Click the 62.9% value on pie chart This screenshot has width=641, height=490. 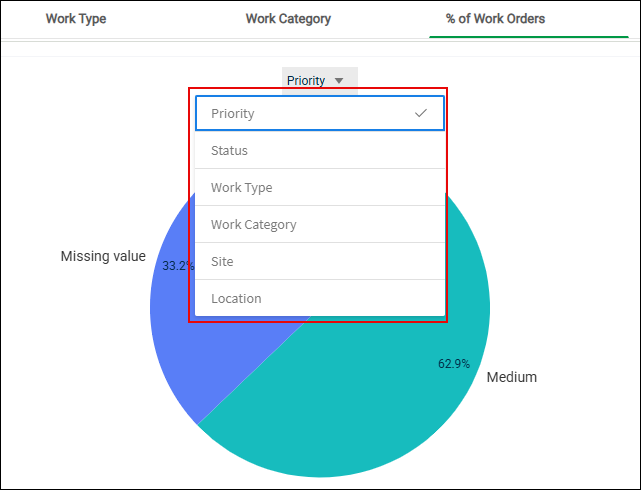(x=454, y=363)
